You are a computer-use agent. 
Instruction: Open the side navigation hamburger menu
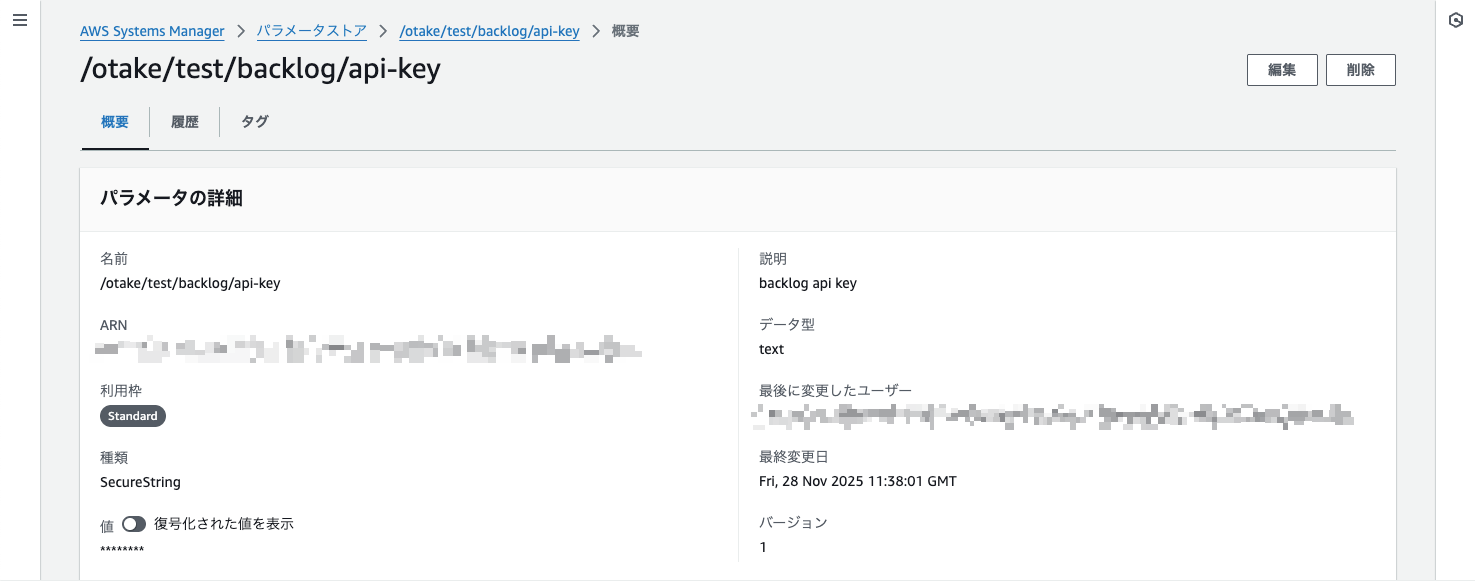(19, 21)
